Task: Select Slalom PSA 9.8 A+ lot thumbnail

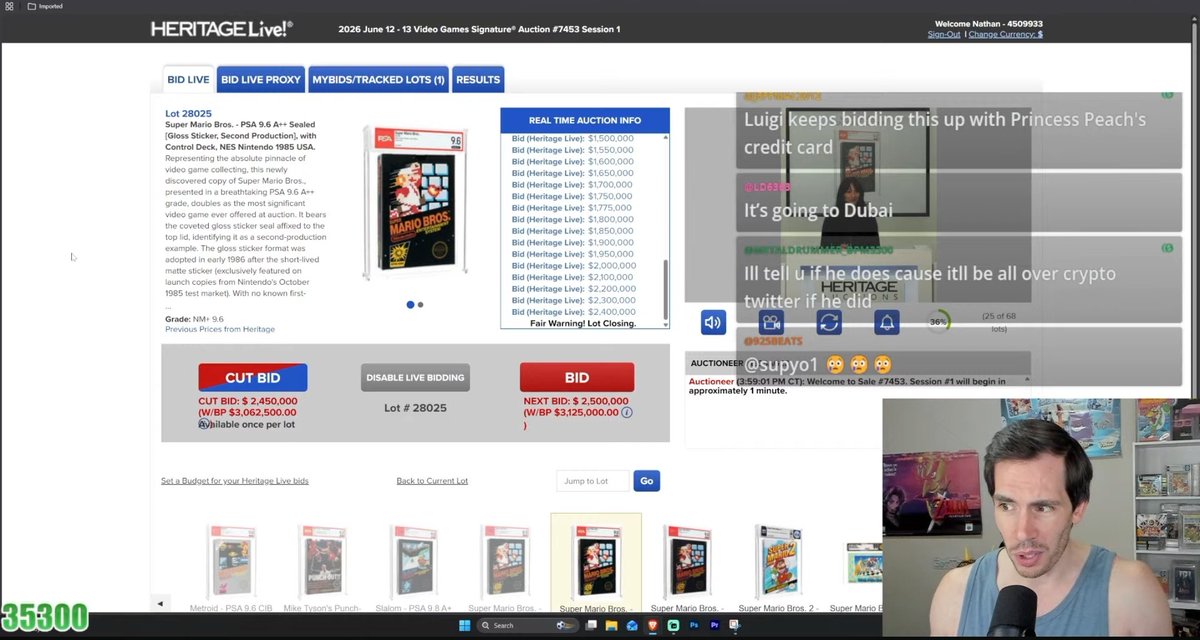Action: pyautogui.click(x=414, y=562)
